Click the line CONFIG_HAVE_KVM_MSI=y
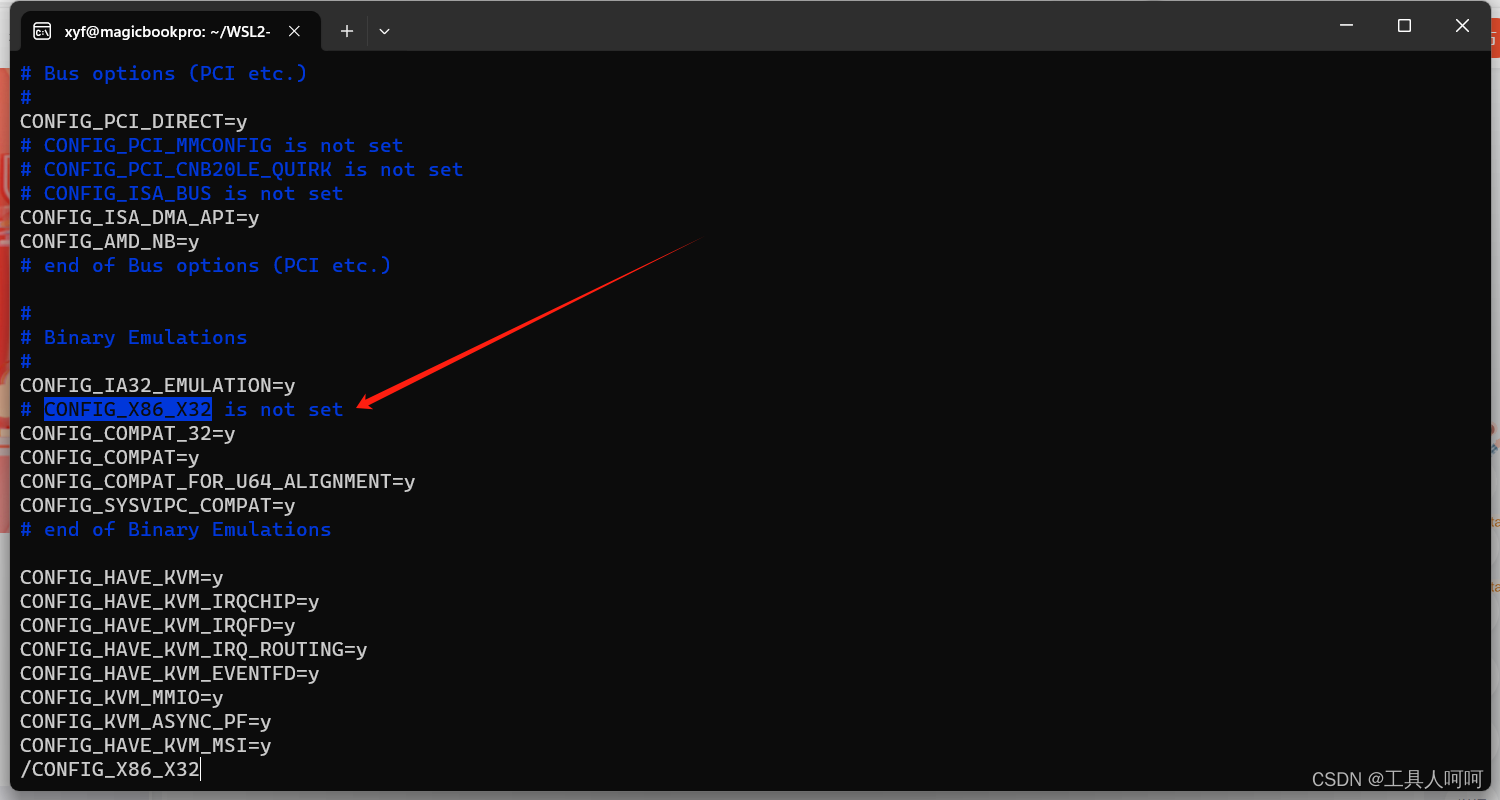1500x800 pixels. click(145, 746)
